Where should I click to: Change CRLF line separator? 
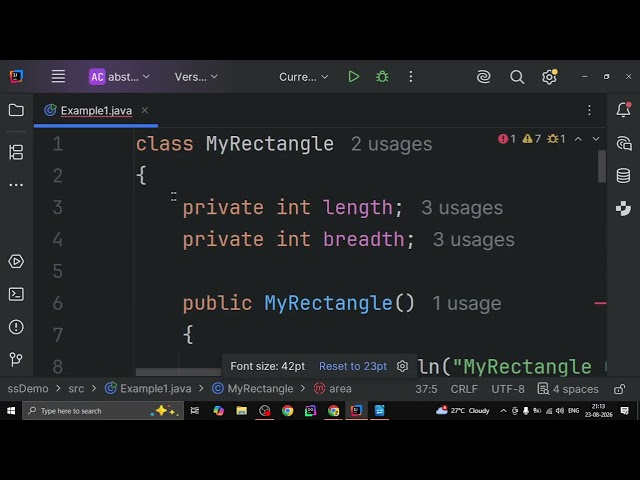[x=464, y=389]
